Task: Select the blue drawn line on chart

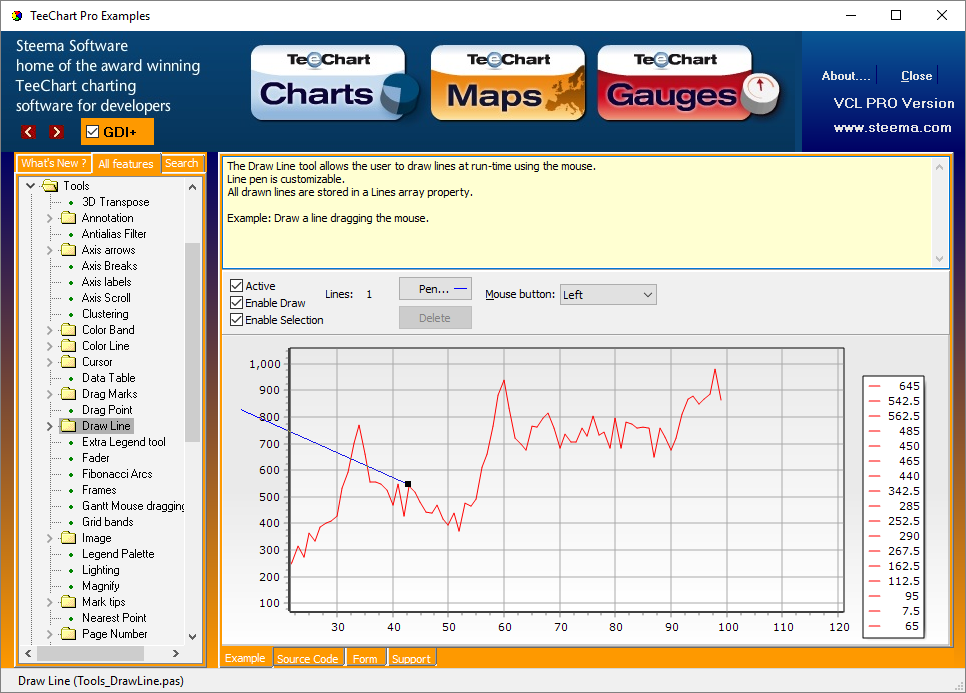Action: pos(324,447)
